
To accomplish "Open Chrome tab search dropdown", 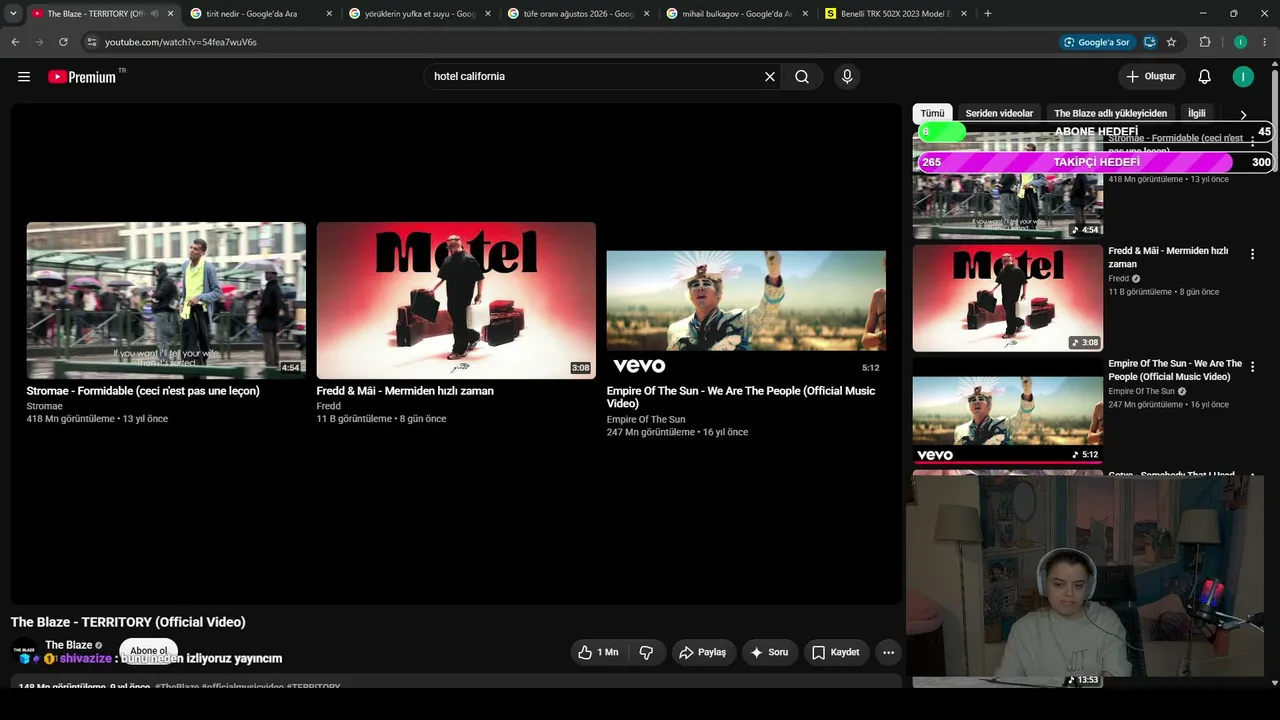I will 13,14.
